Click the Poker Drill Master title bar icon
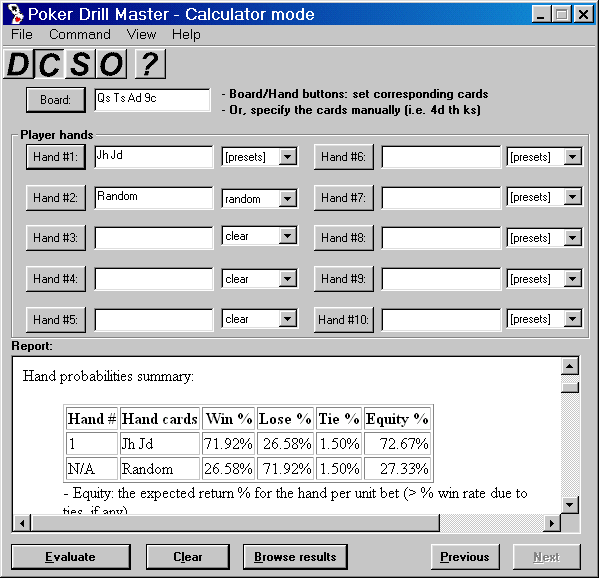 tap(15, 14)
